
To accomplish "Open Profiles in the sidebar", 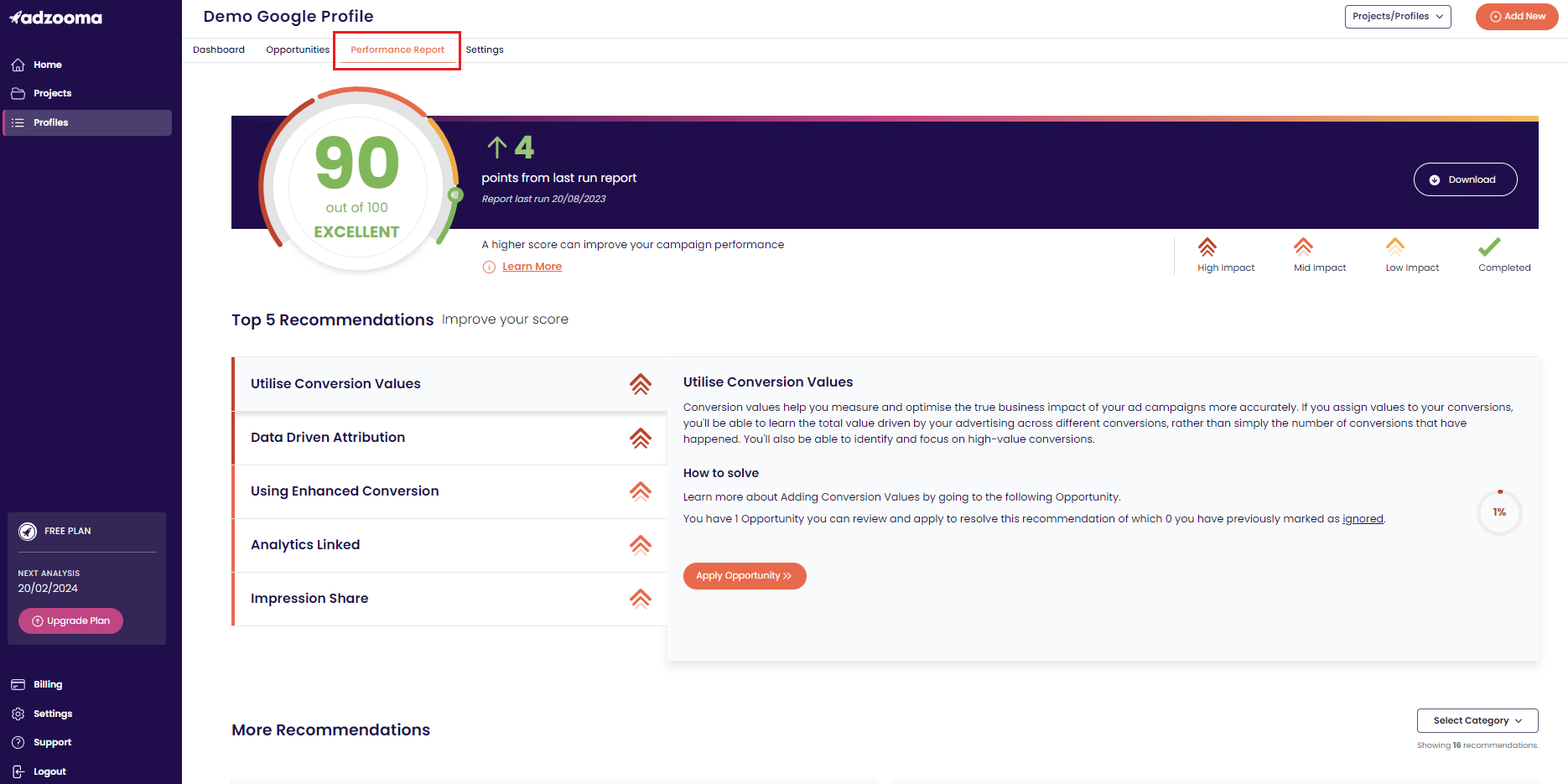I will point(87,122).
